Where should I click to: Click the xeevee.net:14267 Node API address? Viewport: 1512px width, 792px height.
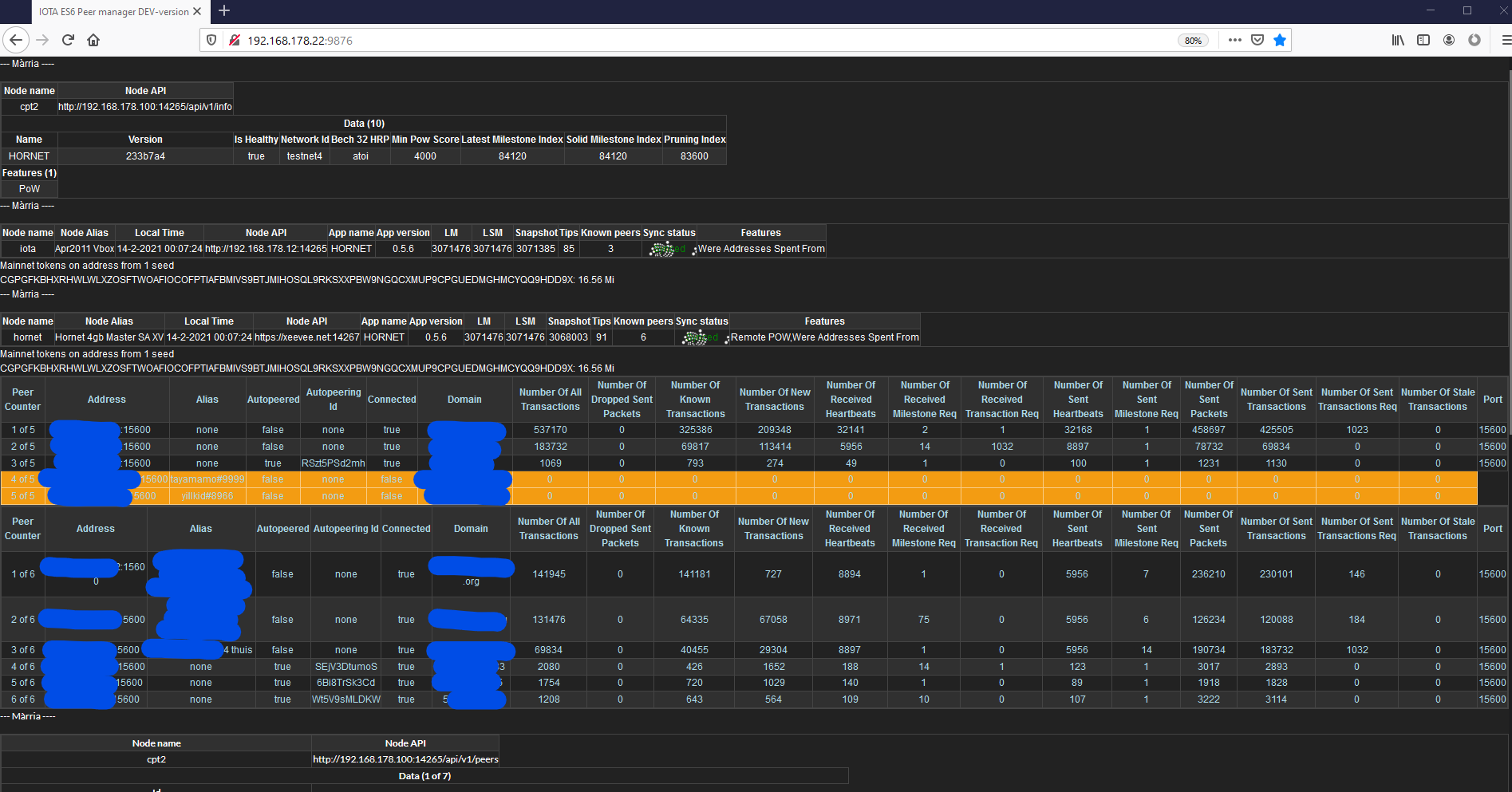tap(307, 337)
